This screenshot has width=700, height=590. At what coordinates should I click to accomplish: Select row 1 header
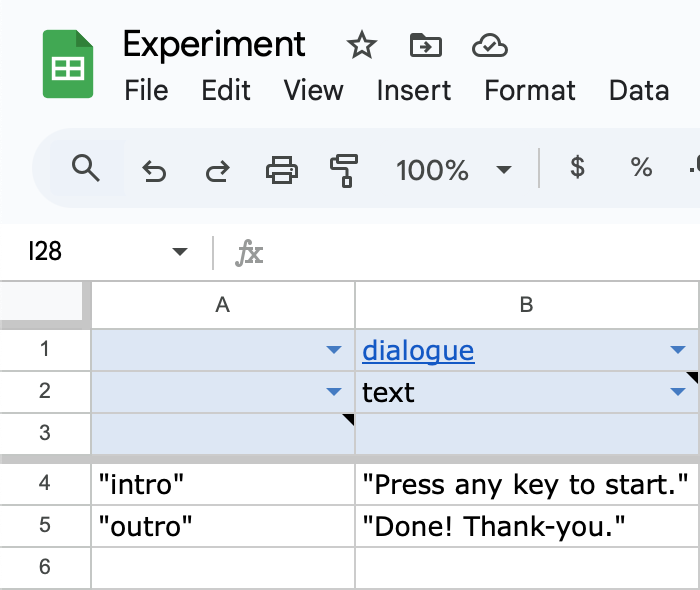click(45, 349)
